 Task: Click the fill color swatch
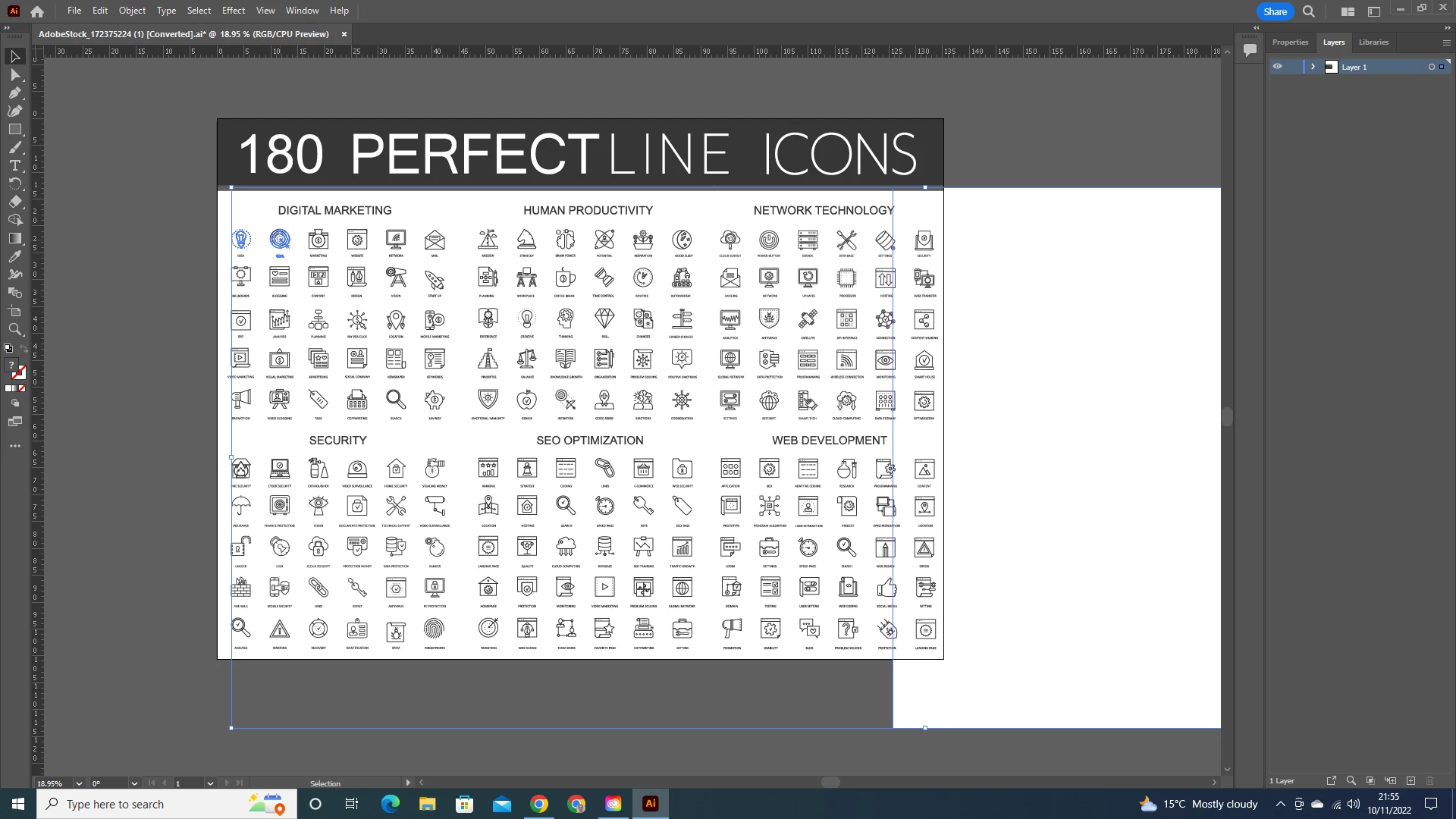coord(11,366)
